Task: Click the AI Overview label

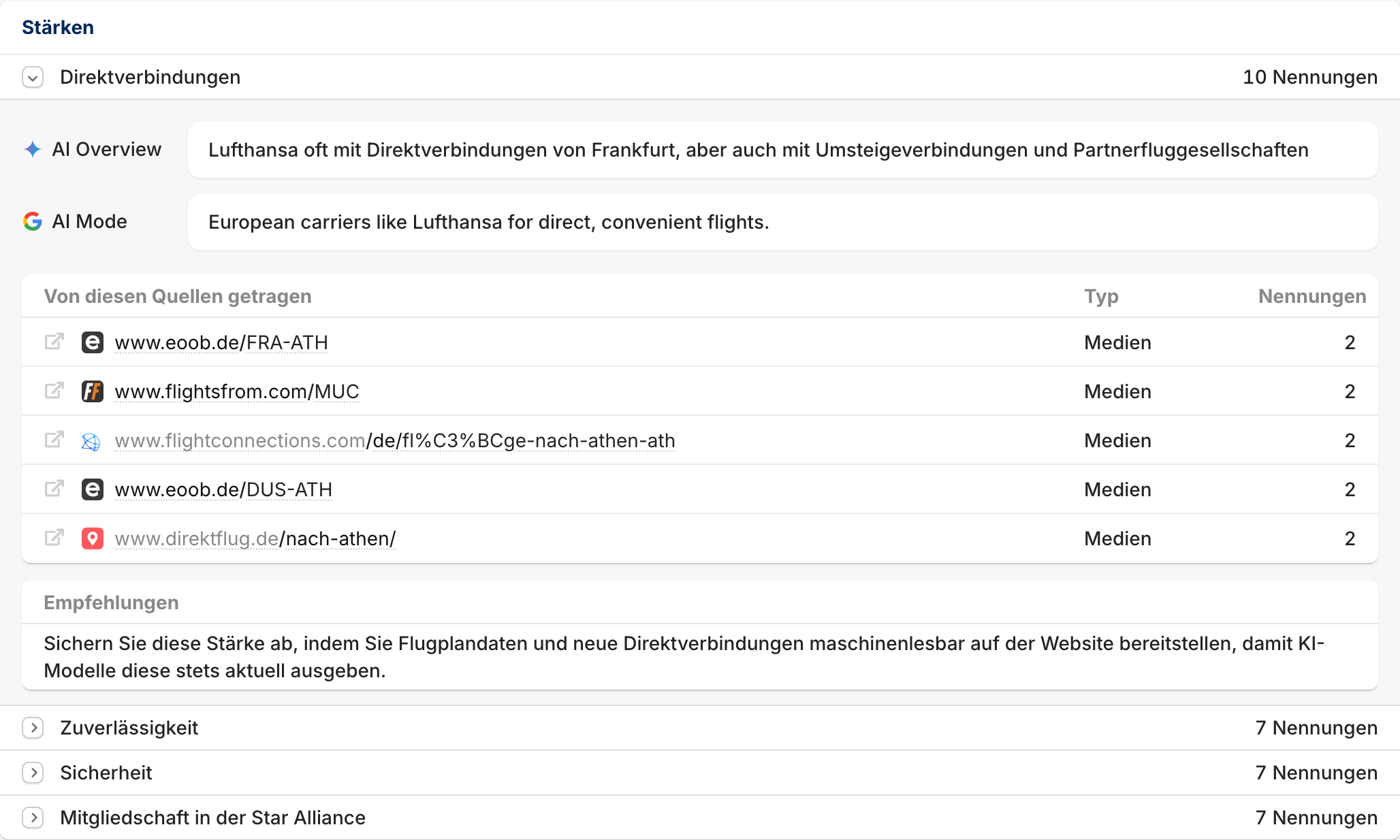Action: pyautogui.click(x=107, y=149)
